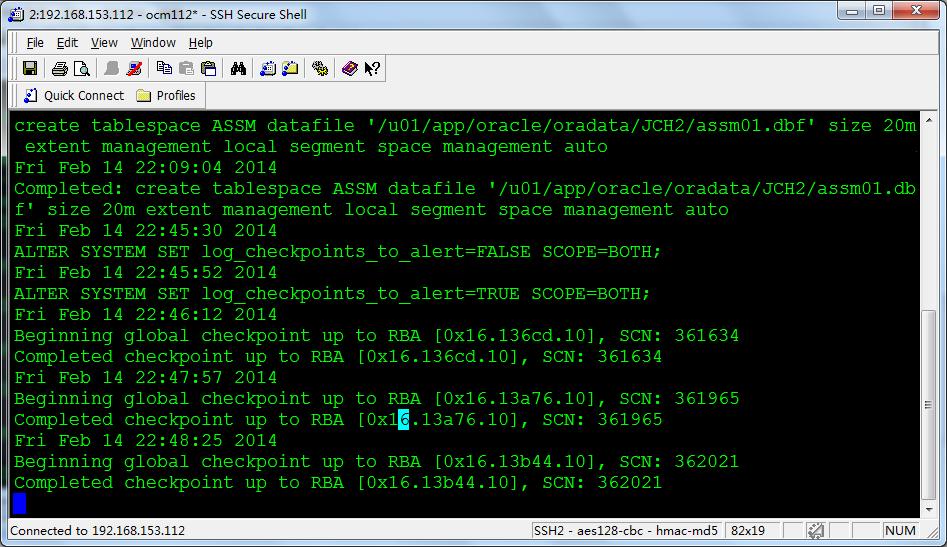Open the Help book icon
The image size is (947, 547).
point(349,68)
